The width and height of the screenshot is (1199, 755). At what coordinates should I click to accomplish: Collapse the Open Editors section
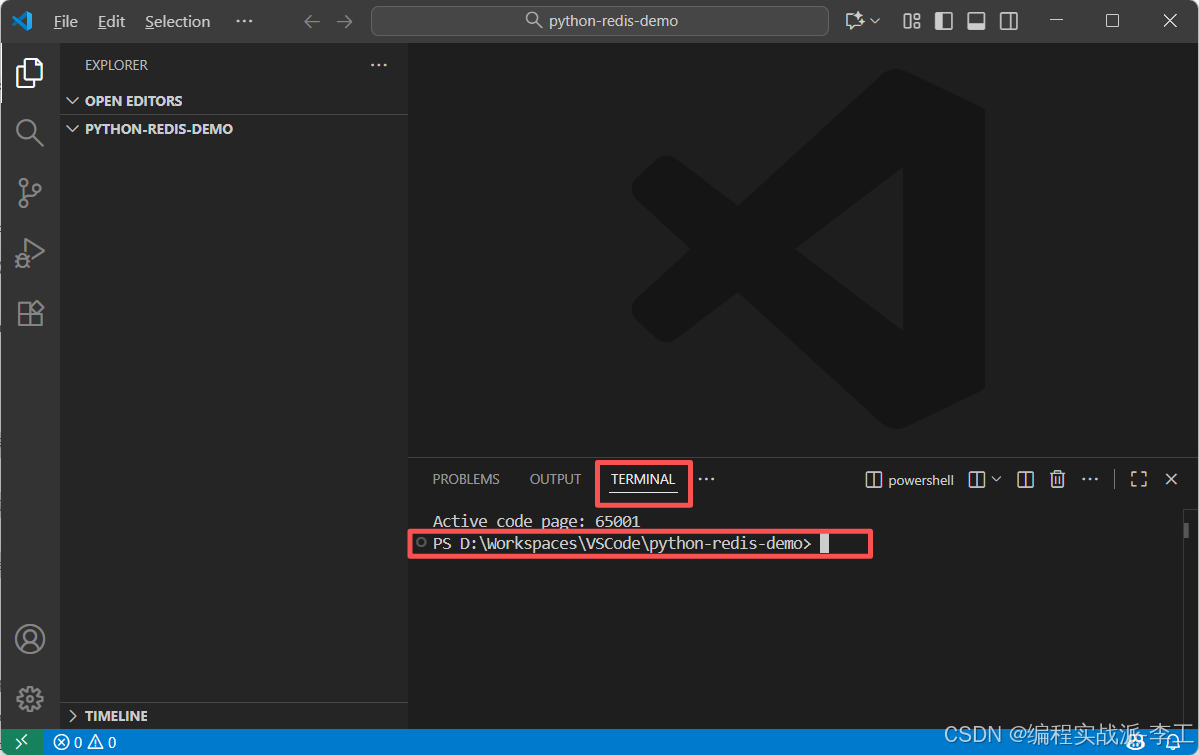pyautogui.click(x=234, y=101)
